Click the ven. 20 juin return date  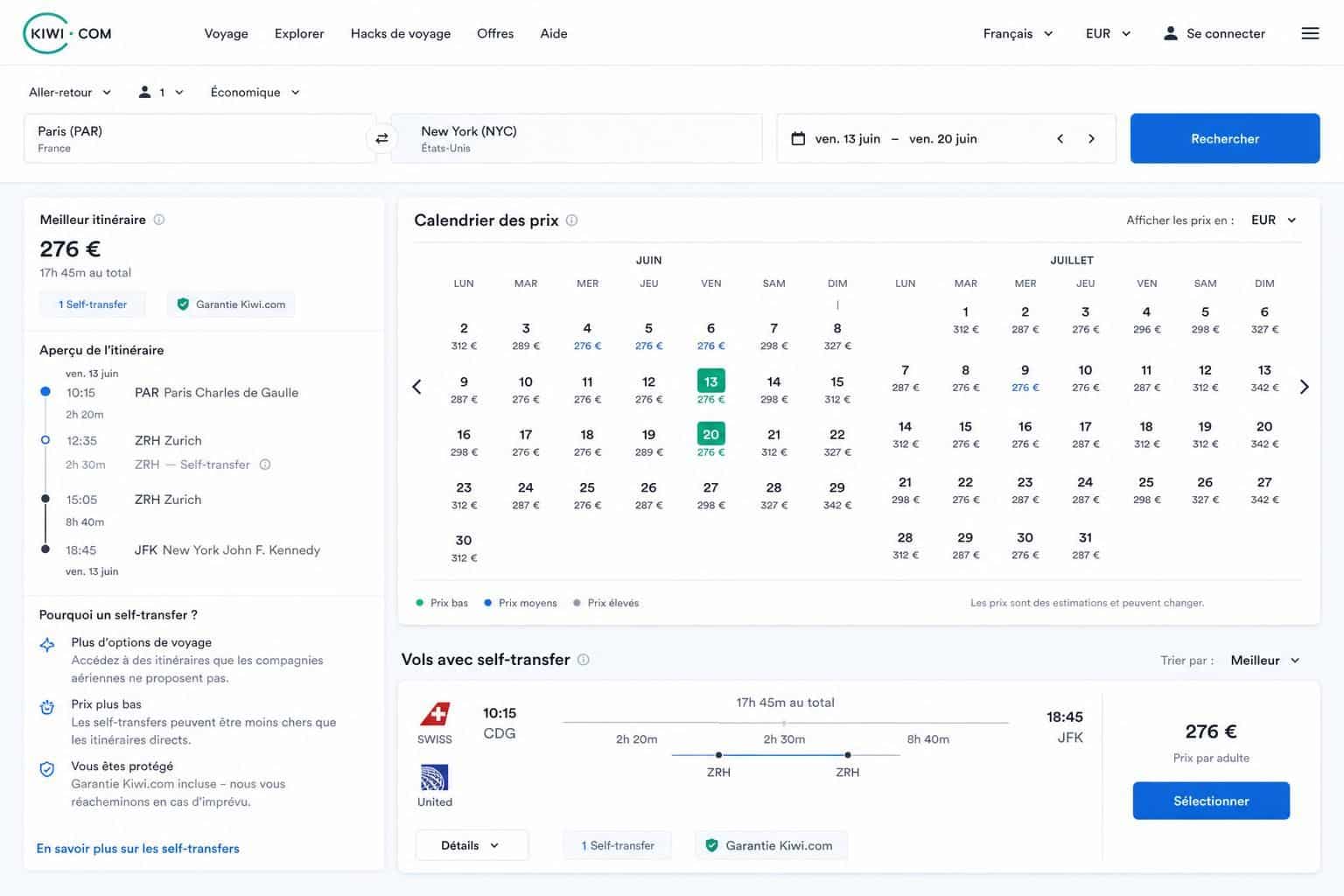tap(942, 138)
